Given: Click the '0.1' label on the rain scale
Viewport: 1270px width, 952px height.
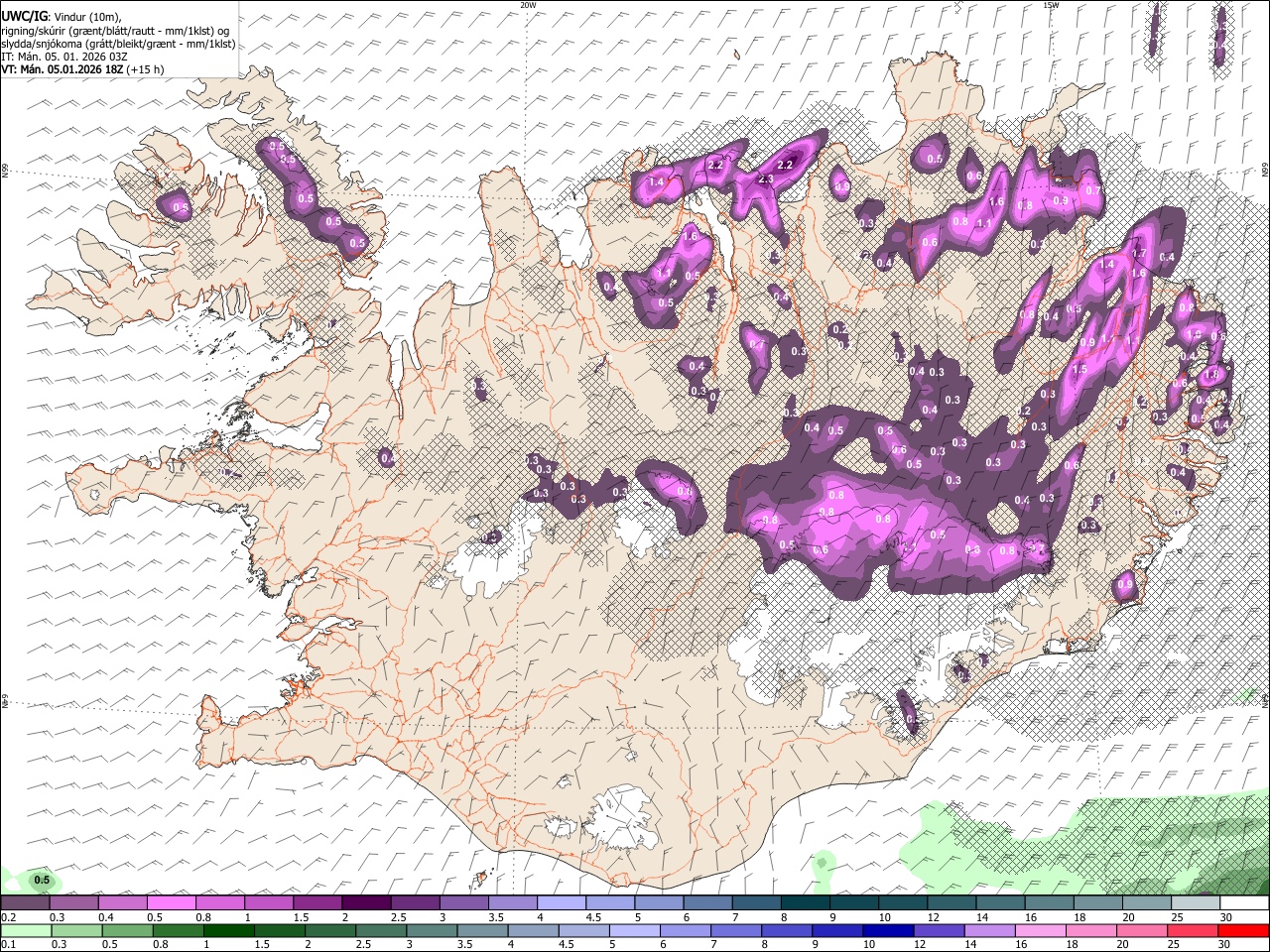Looking at the screenshot, I should tap(8, 945).
